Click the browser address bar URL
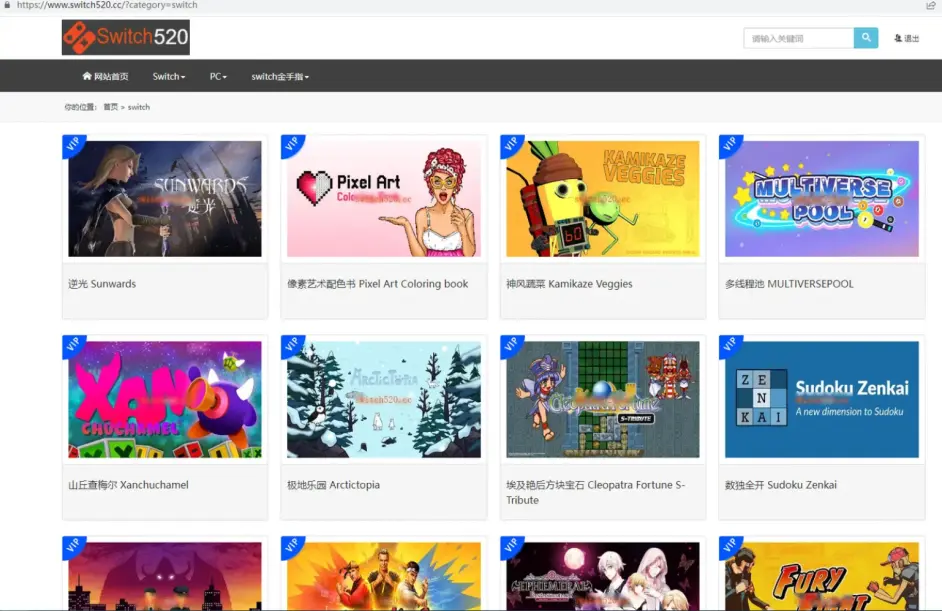The height and width of the screenshot is (611, 942). pyautogui.click(x=107, y=5)
